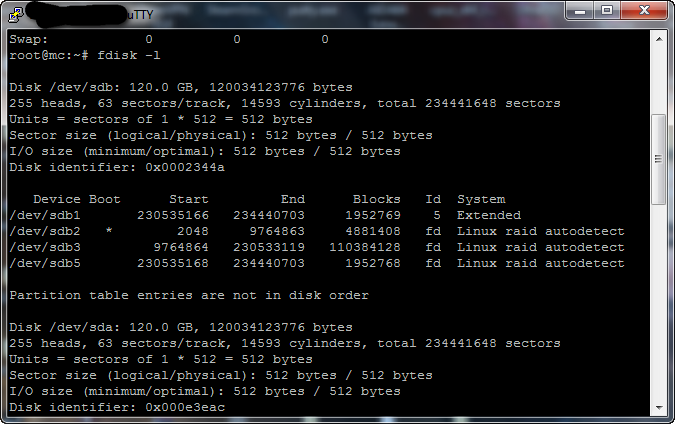
Task: Click the 'Start' column header
Action: (189, 199)
